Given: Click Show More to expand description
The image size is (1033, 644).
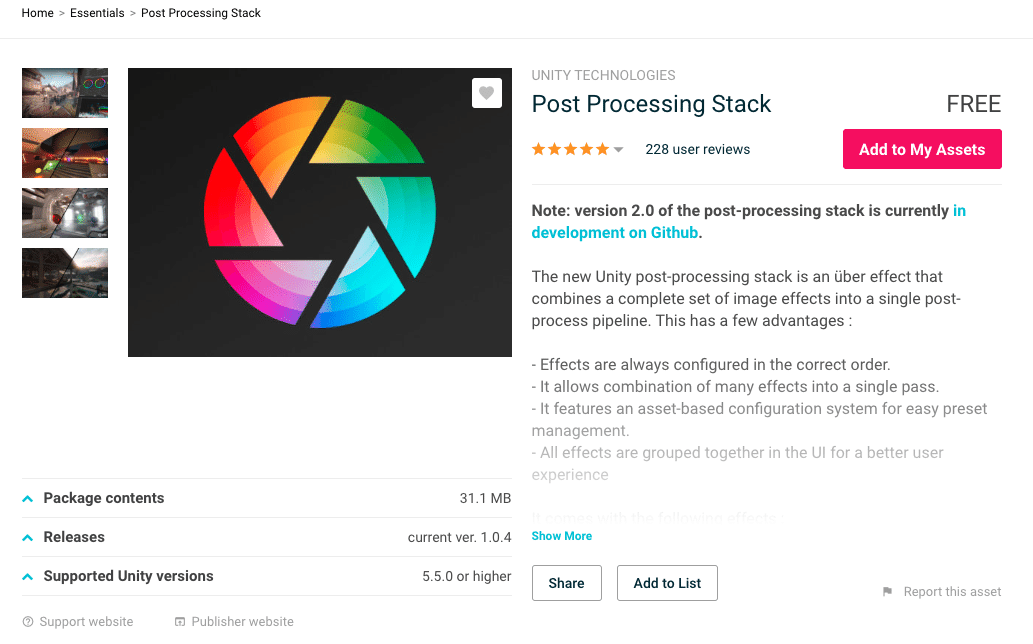Looking at the screenshot, I should coord(562,536).
